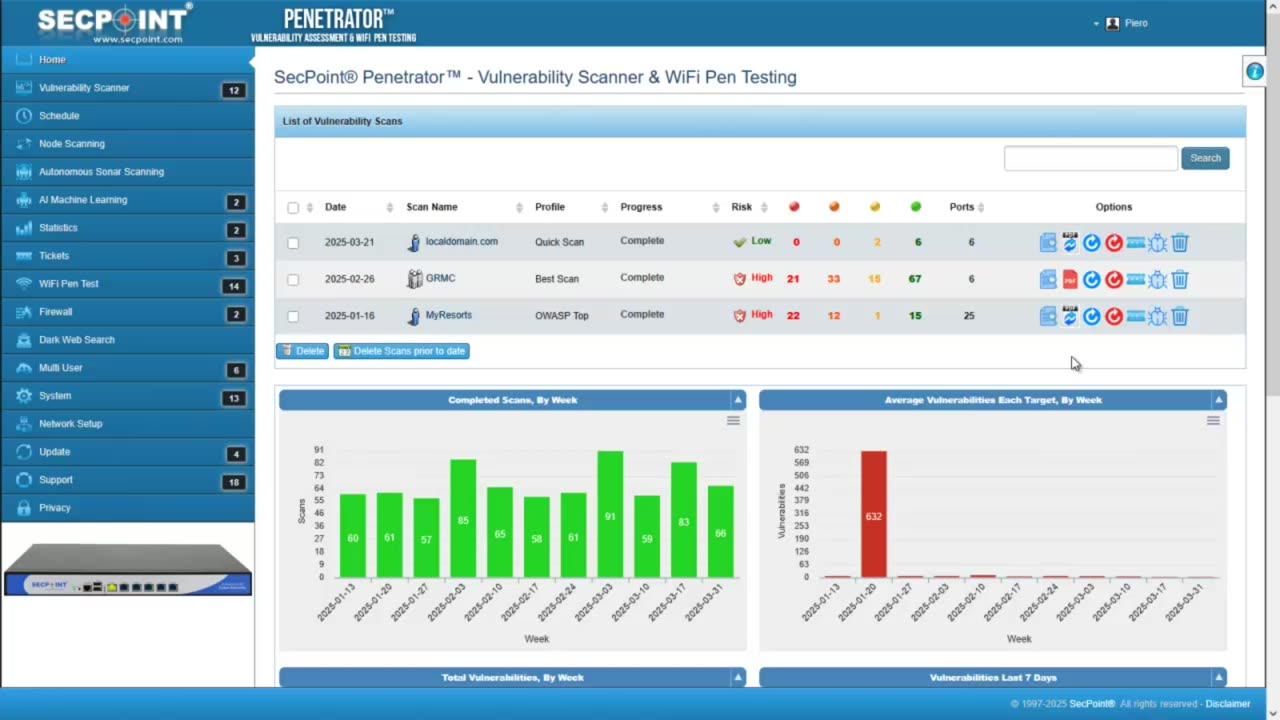Collapse Total Vulnerabilities By Week panel

pyautogui.click(x=738, y=678)
